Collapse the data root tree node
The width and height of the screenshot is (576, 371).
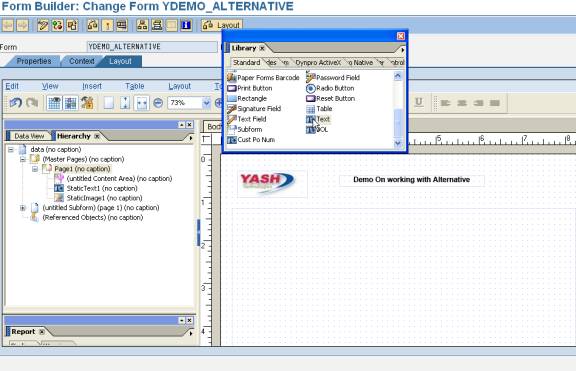pyautogui.click(x=11, y=150)
